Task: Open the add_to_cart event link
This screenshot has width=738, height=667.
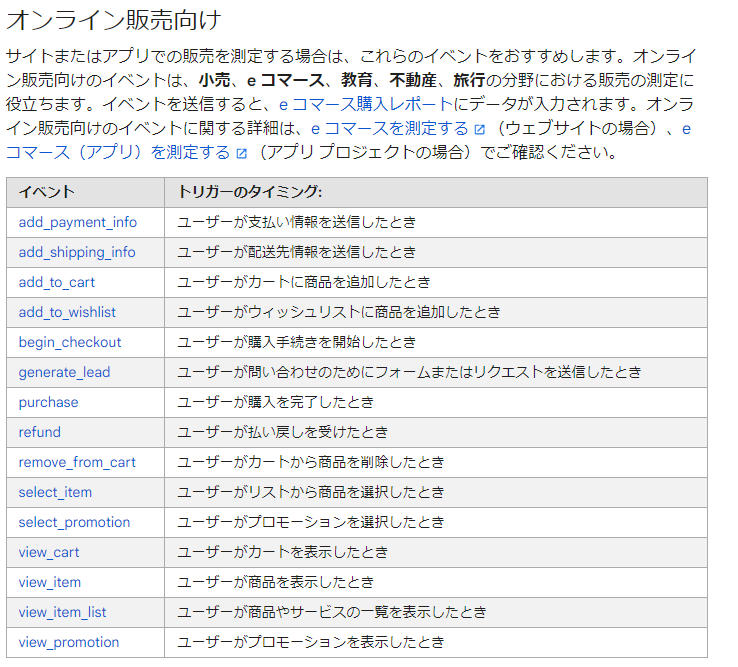Action: [x=56, y=282]
